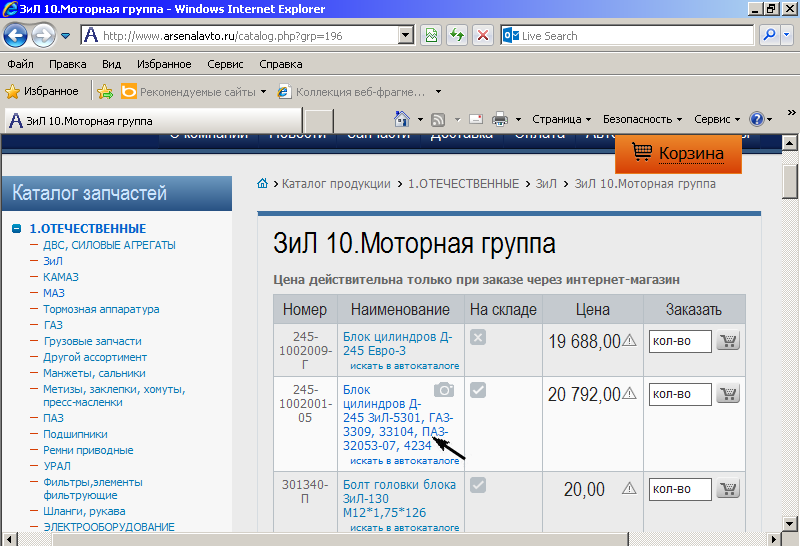800x546 pixels.
Task: Click the read mail icon
Action: coord(476,119)
